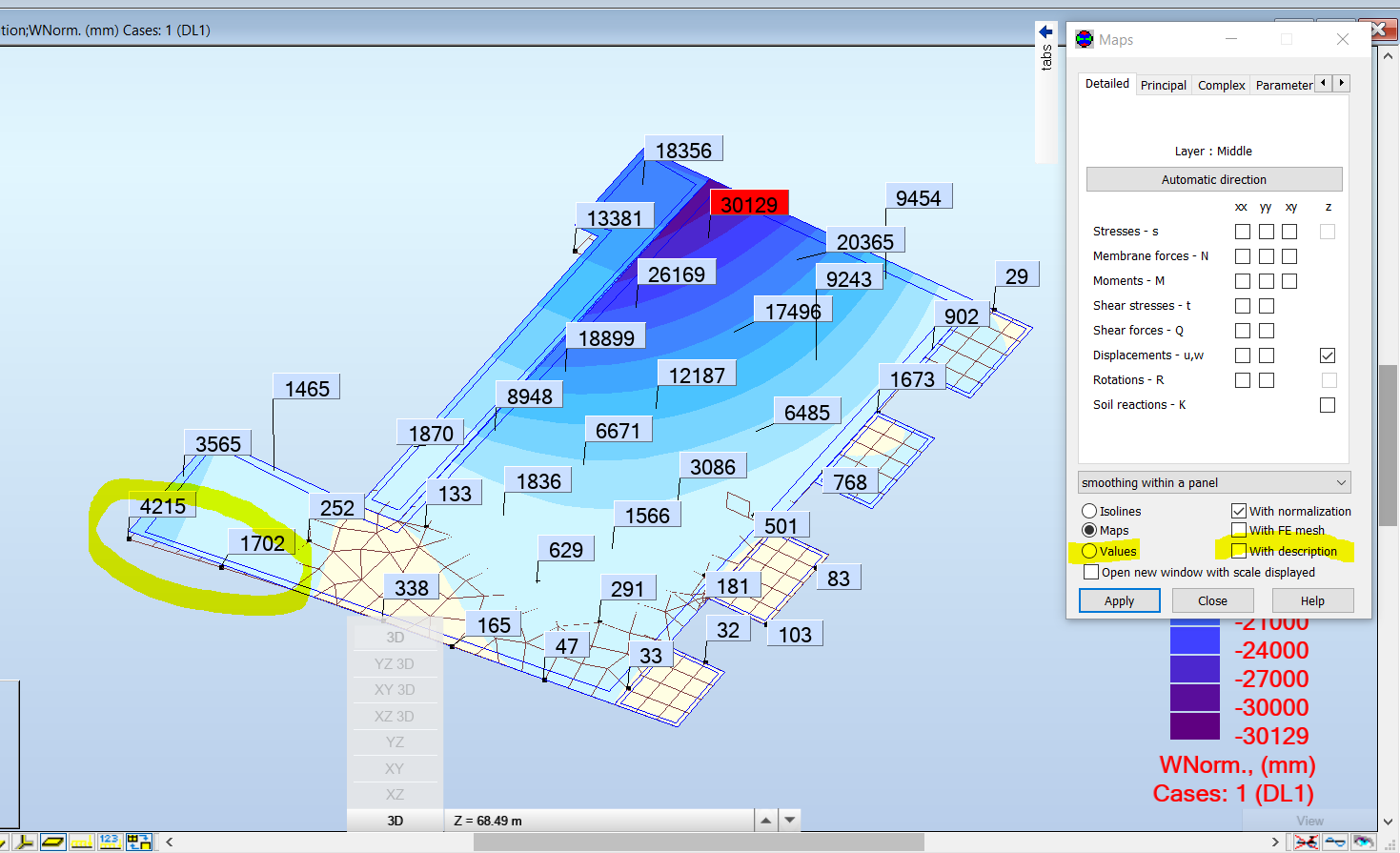Enable Stresses - s xx checkbox

click(x=1243, y=232)
